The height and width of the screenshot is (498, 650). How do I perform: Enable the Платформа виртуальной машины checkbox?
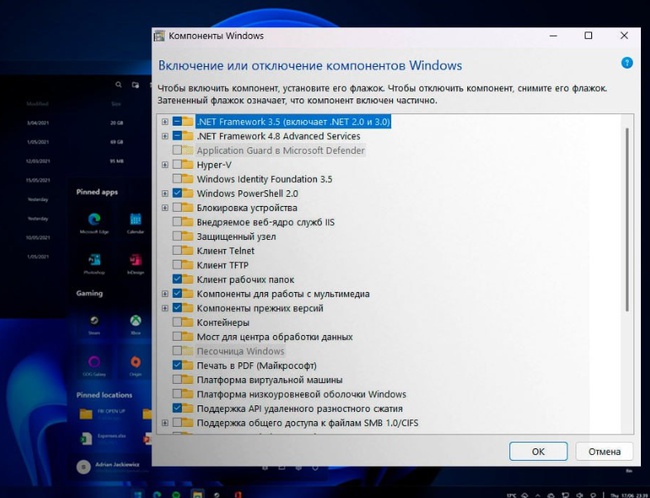pyautogui.click(x=177, y=379)
